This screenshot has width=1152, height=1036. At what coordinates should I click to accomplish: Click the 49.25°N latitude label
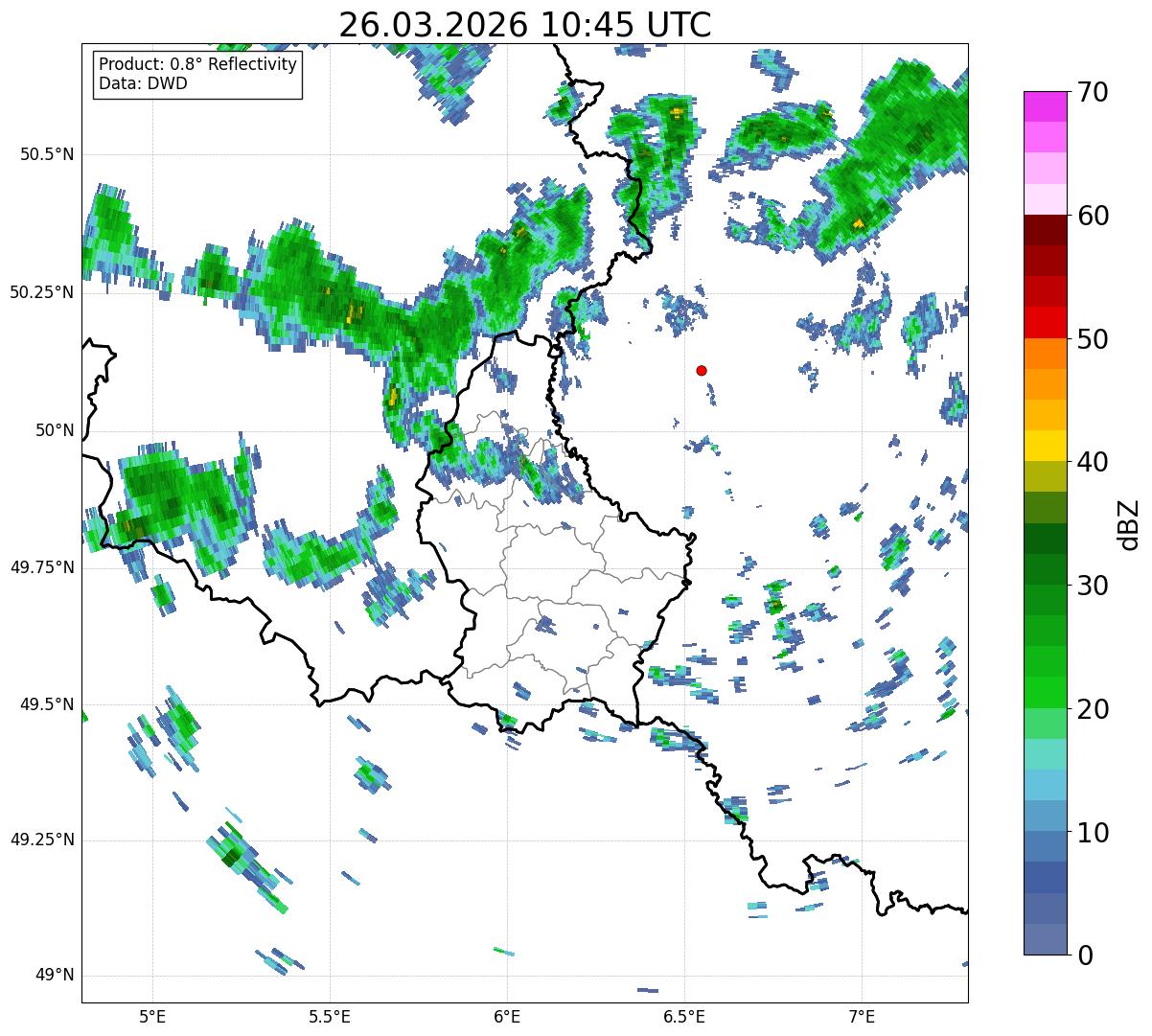42,840
